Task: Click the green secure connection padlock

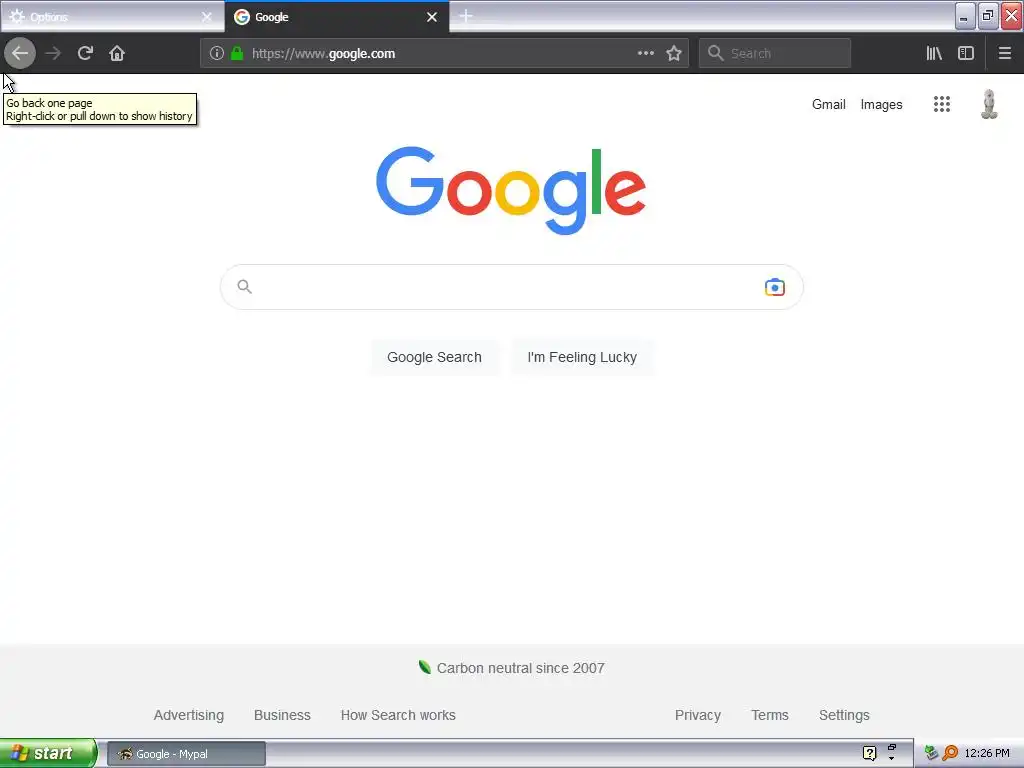Action: 237,54
